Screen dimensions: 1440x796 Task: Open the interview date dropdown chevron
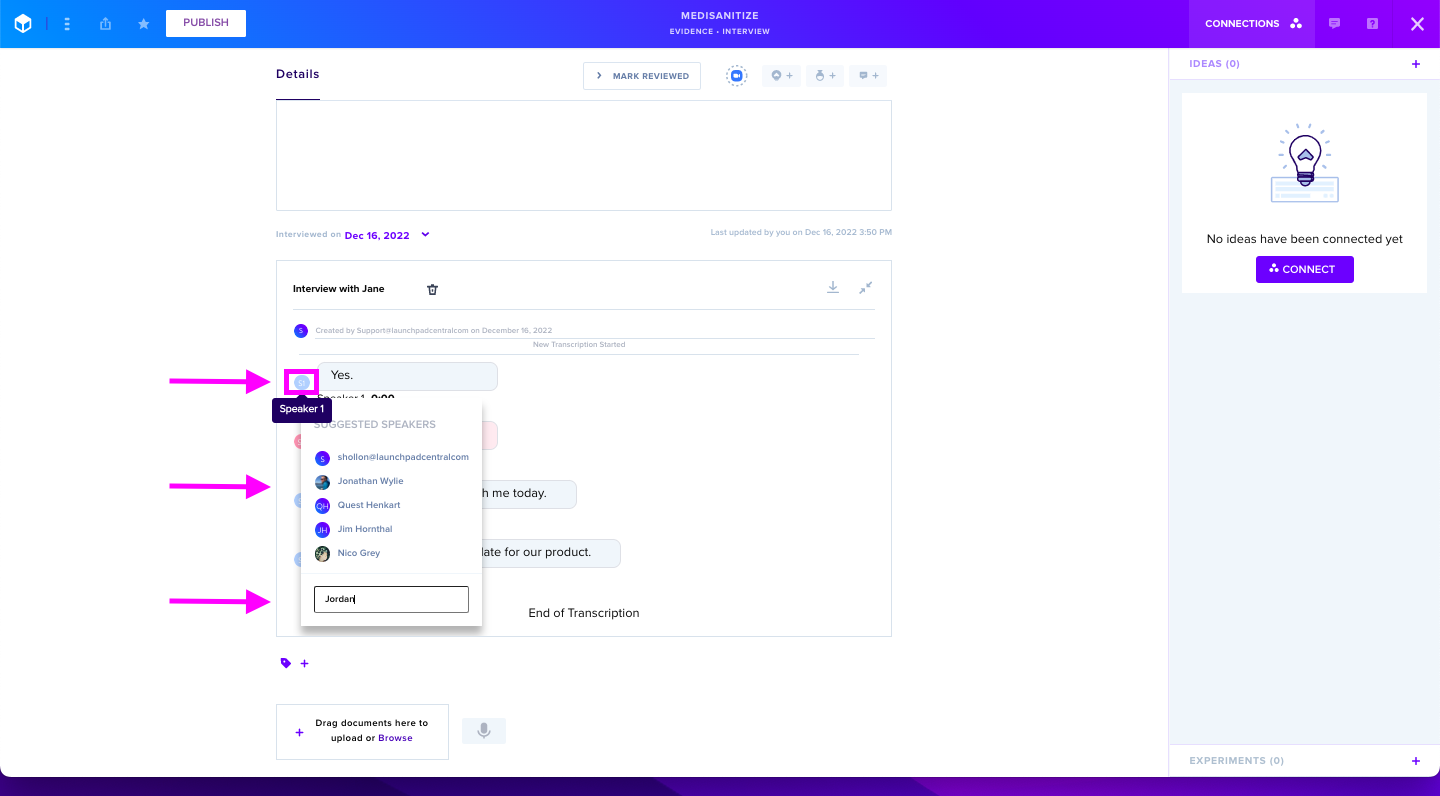425,235
